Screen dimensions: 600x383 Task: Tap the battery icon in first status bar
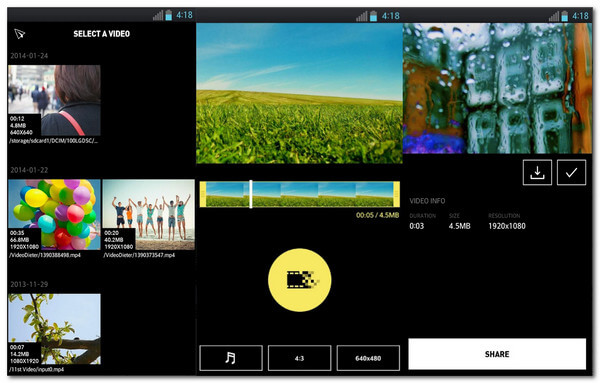(x=169, y=15)
